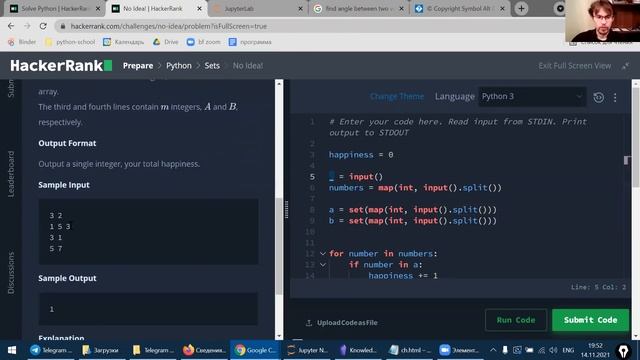Click the python-school bookmark folder
640x360 pixels.
click(70, 42)
